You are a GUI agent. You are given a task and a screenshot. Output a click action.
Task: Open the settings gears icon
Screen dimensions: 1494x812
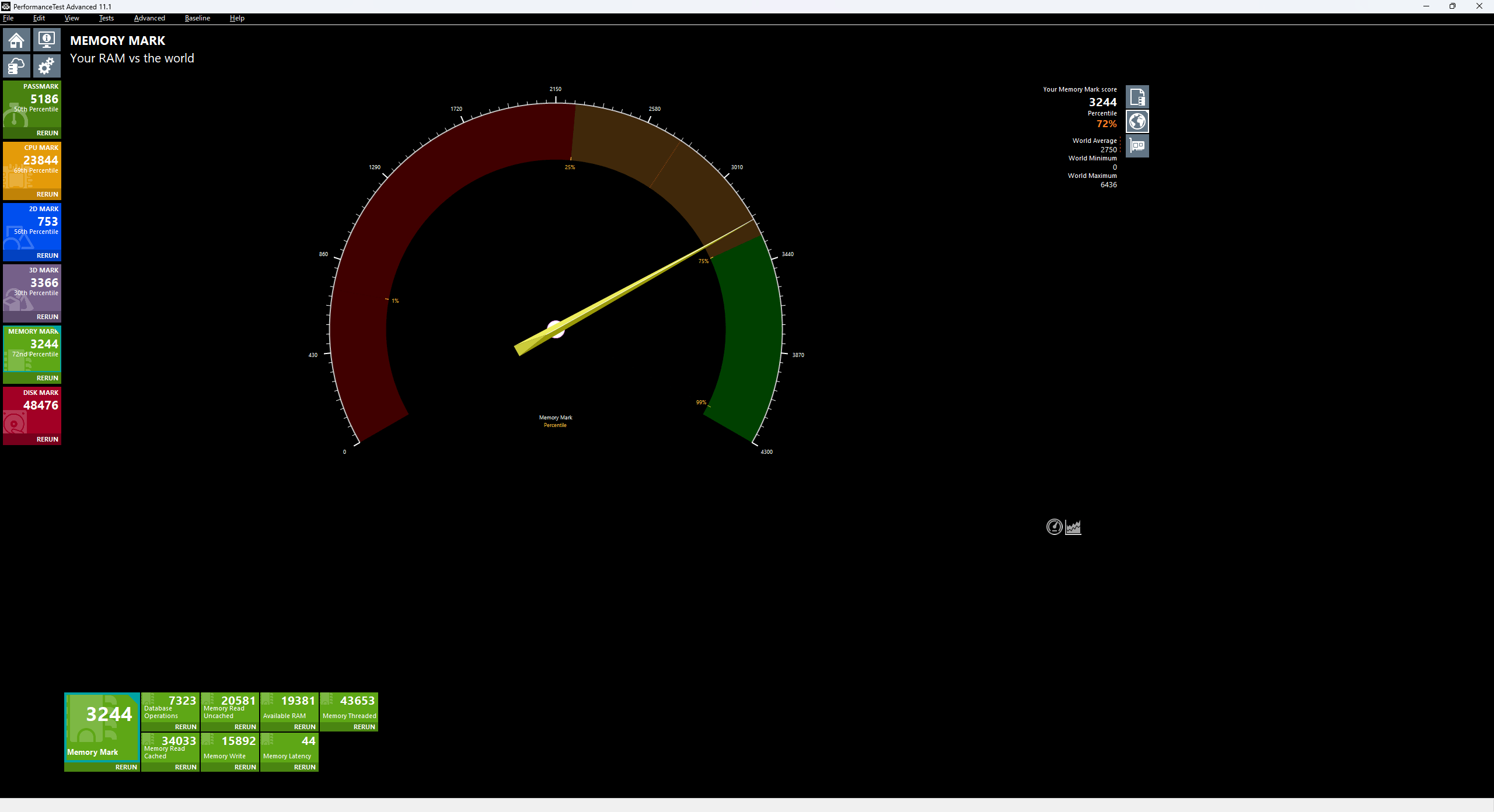(x=47, y=66)
